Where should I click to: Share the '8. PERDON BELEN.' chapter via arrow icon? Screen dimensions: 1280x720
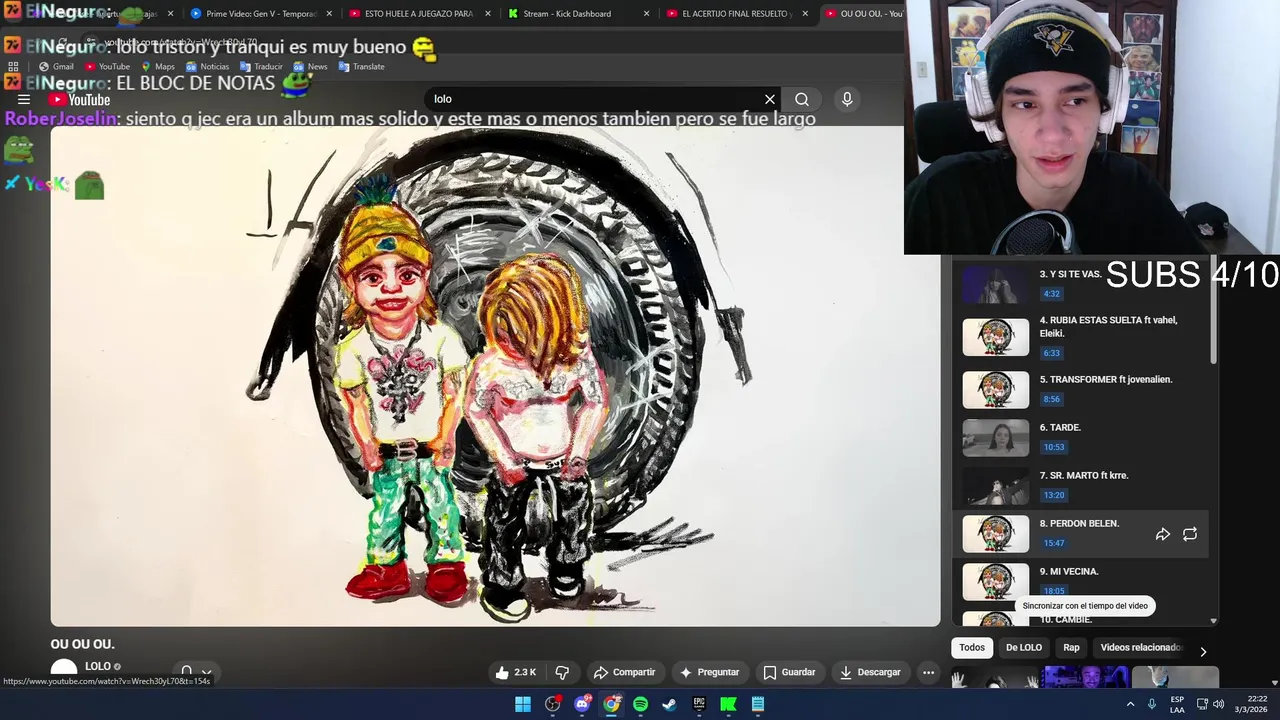(1163, 534)
